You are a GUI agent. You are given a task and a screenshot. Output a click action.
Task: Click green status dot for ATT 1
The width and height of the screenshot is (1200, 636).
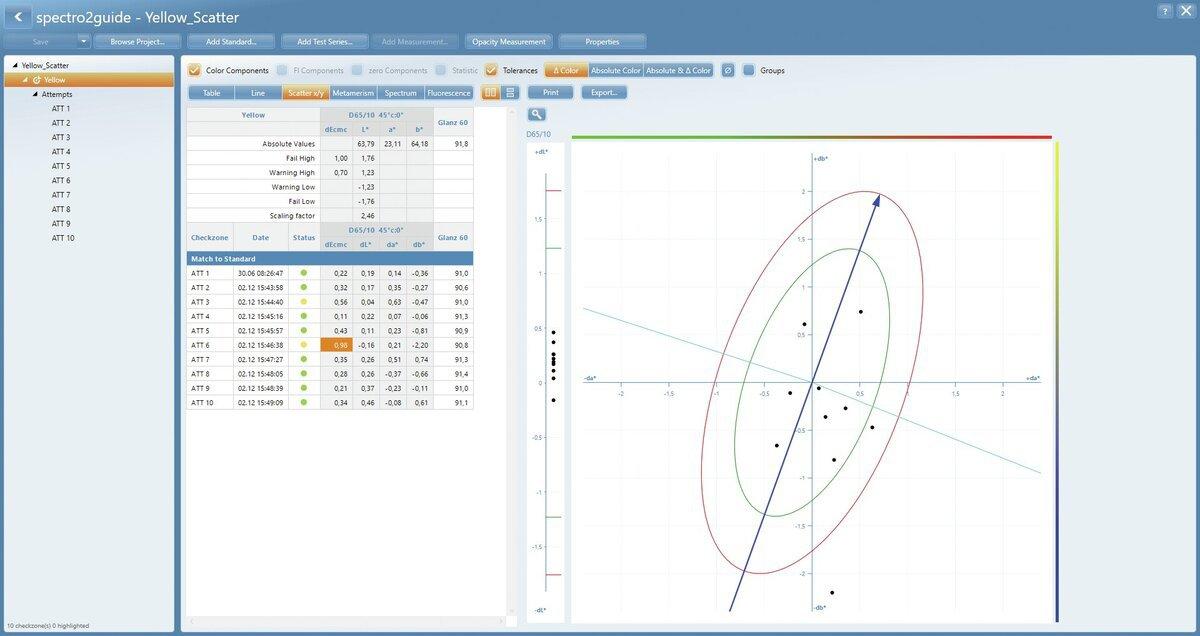point(304,273)
